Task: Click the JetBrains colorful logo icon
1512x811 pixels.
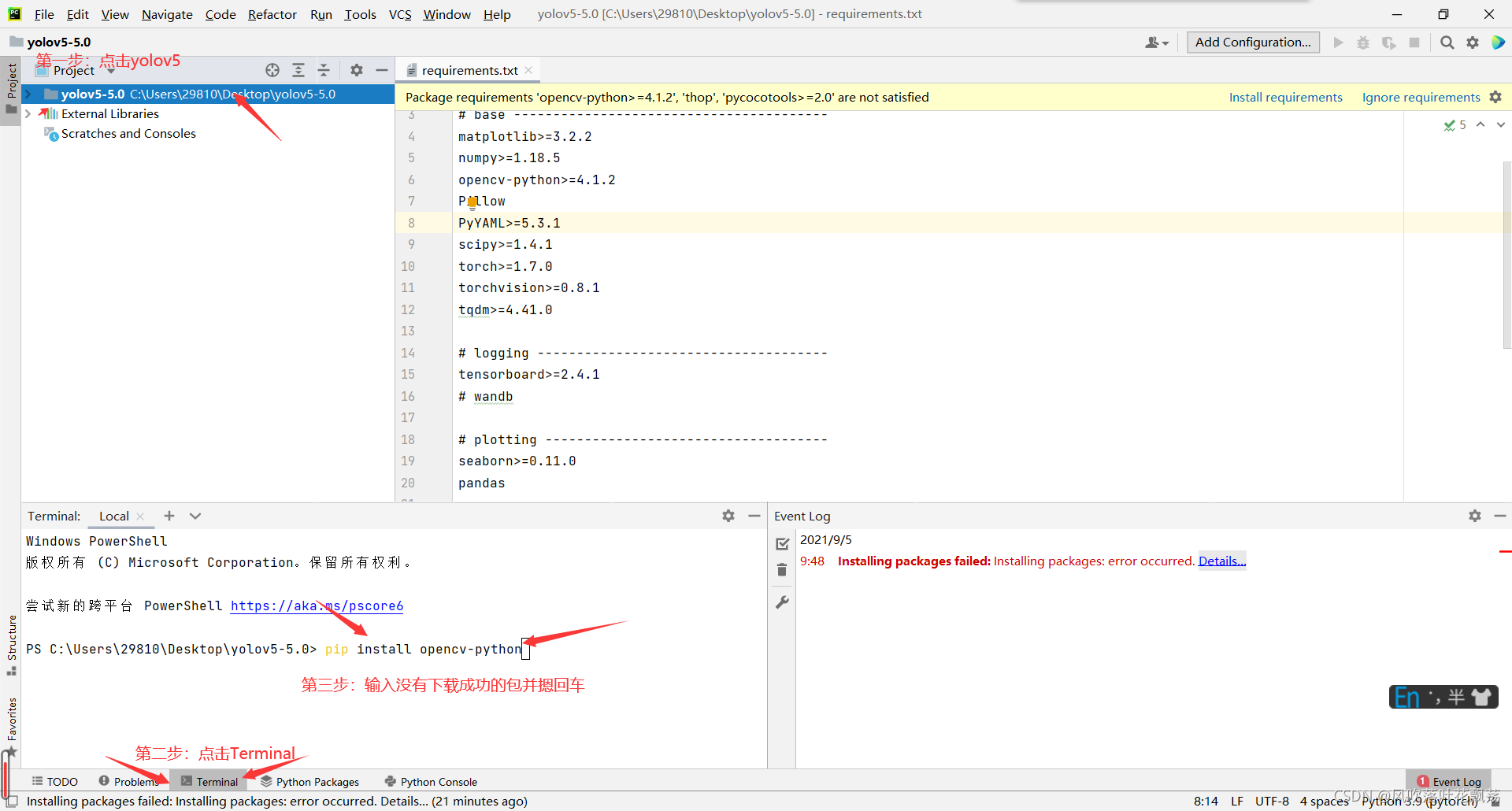Action: pyautogui.click(x=1498, y=43)
